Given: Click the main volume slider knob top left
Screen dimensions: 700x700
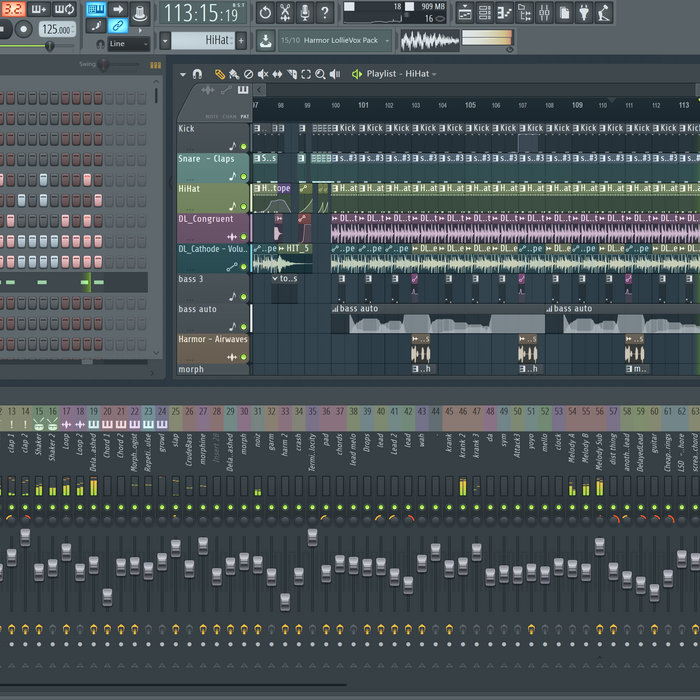Looking at the screenshot, I should click(49, 46).
